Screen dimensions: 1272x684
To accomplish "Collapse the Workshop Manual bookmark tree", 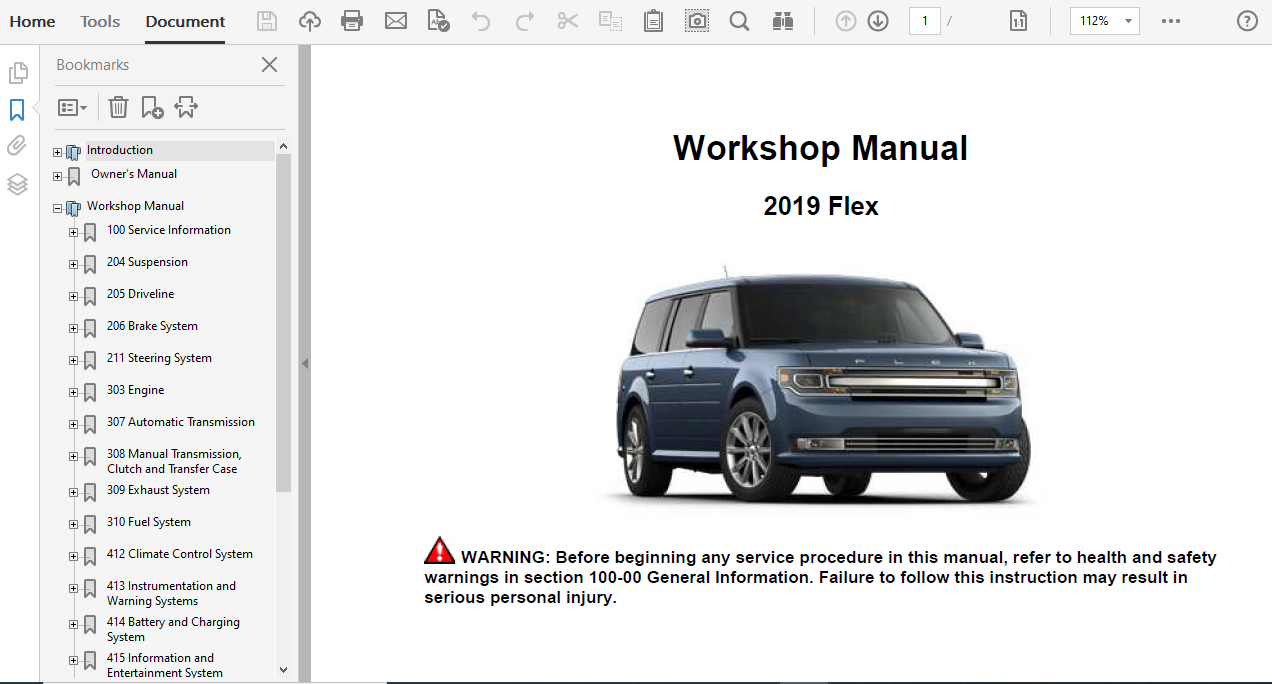I will 58,208.
